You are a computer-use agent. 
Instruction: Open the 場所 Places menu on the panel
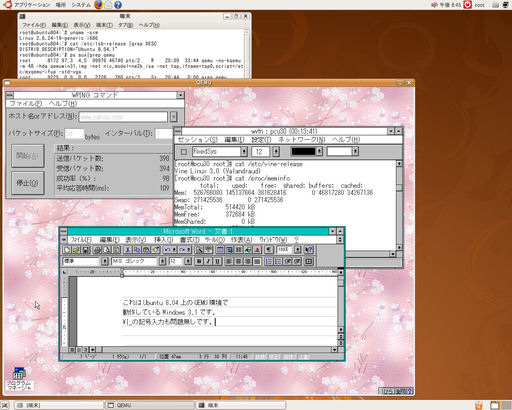click(x=61, y=5)
